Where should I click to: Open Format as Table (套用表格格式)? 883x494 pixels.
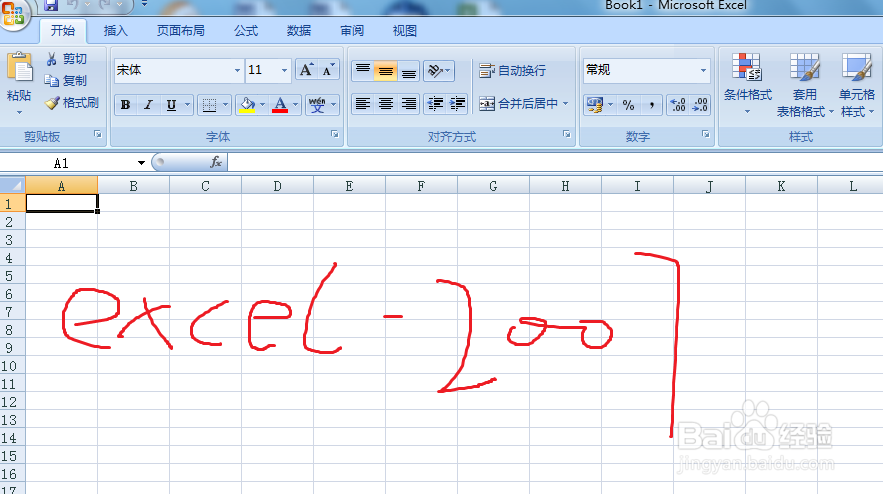point(805,84)
